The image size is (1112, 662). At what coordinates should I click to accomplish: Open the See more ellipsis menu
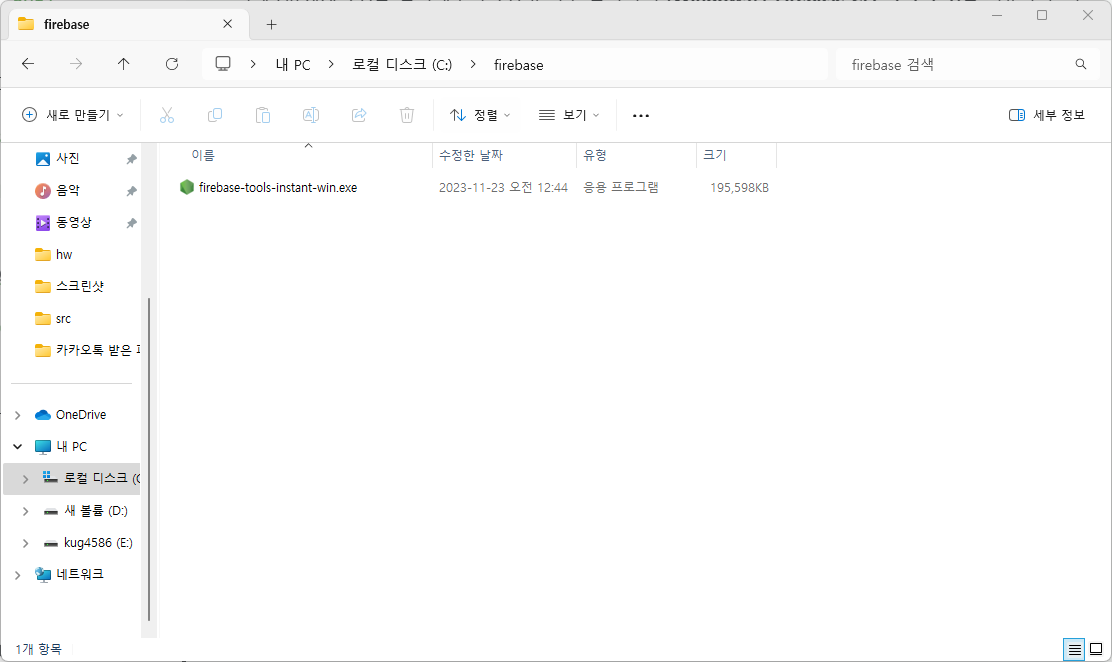click(640, 116)
